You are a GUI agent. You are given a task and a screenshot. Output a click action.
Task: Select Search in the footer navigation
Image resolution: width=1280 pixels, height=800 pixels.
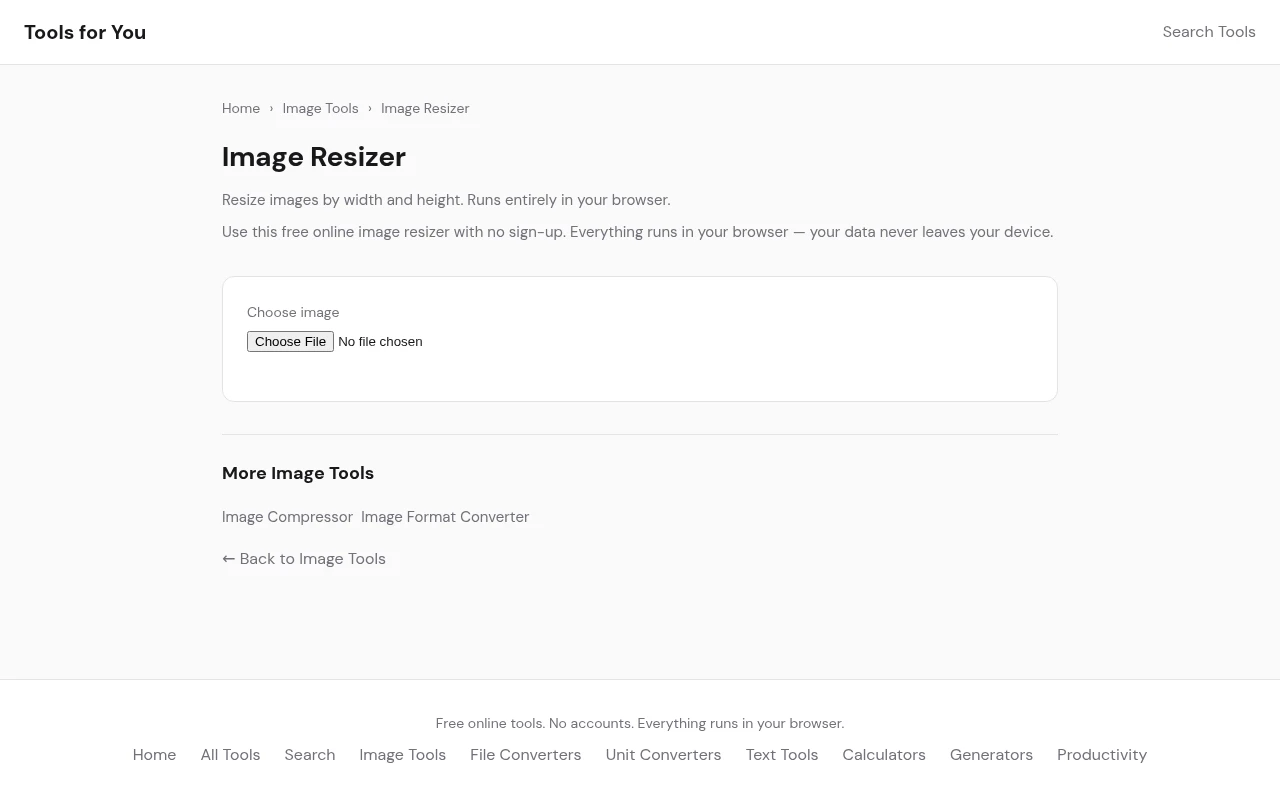click(x=309, y=755)
